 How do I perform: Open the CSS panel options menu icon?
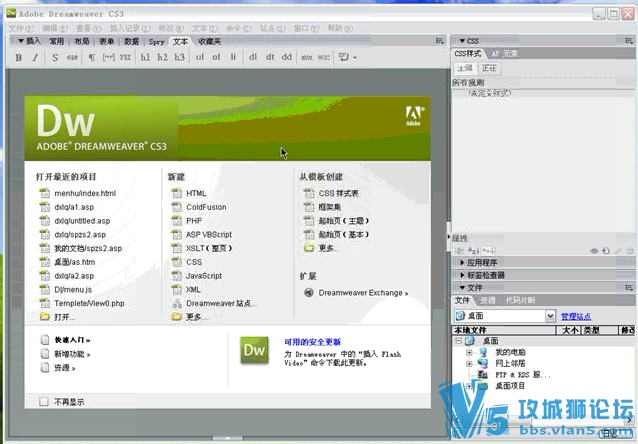[x=629, y=41]
